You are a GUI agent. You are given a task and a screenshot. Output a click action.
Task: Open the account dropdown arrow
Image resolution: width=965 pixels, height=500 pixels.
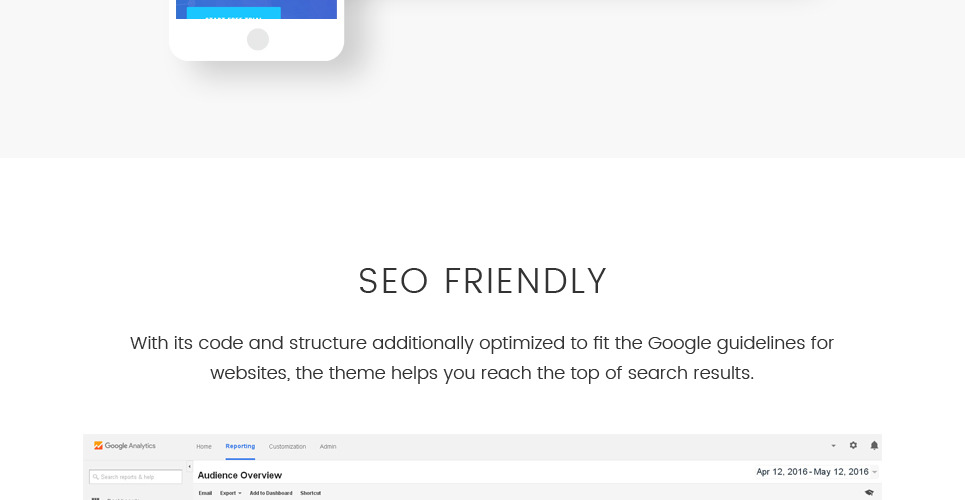click(x=833, y=446)
